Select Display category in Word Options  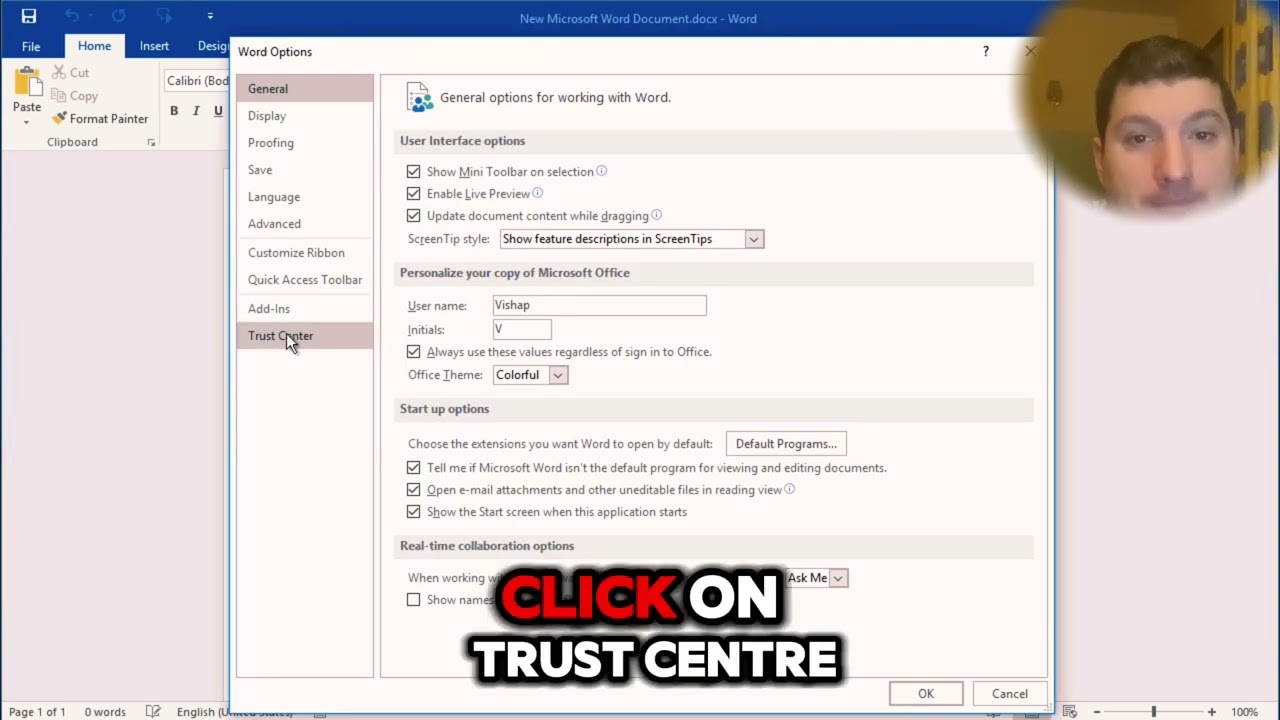click(x=305, y=116)
